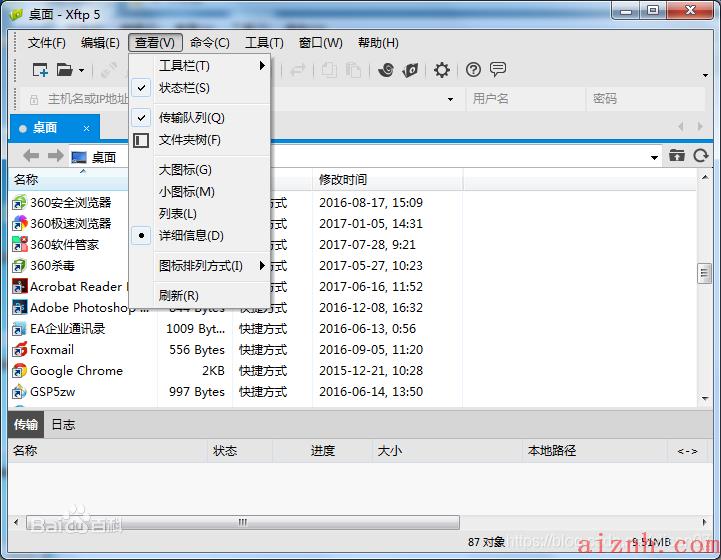Open the 编辑(E) menu
721x560 pixels.
coord(100,43)
